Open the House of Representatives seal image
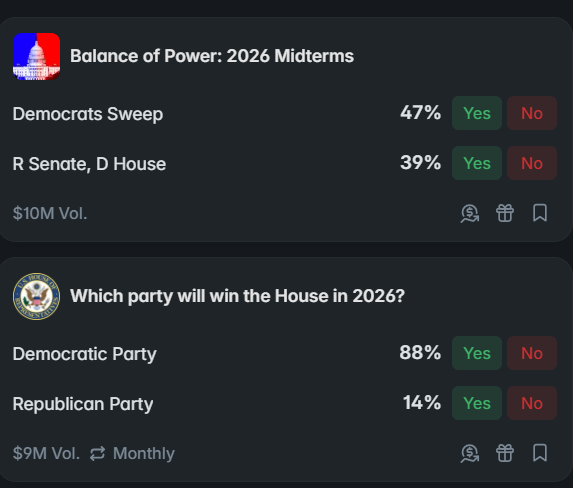This screenshot has width=573, height=488. pyautogui.click(x=37, y=296)
